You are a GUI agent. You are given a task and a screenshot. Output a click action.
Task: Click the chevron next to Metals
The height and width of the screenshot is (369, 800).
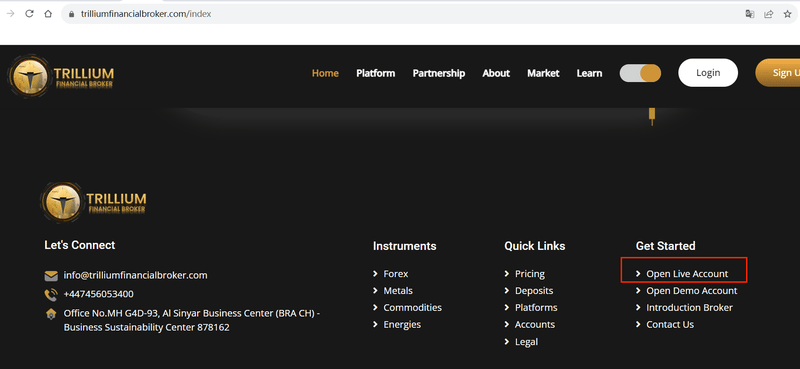pyautogui.click(x=376, y=291)
